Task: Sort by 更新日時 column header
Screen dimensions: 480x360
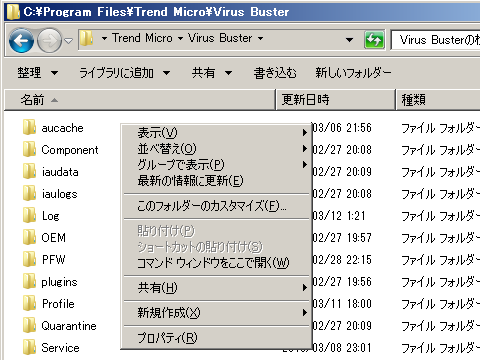Action: 336,99
